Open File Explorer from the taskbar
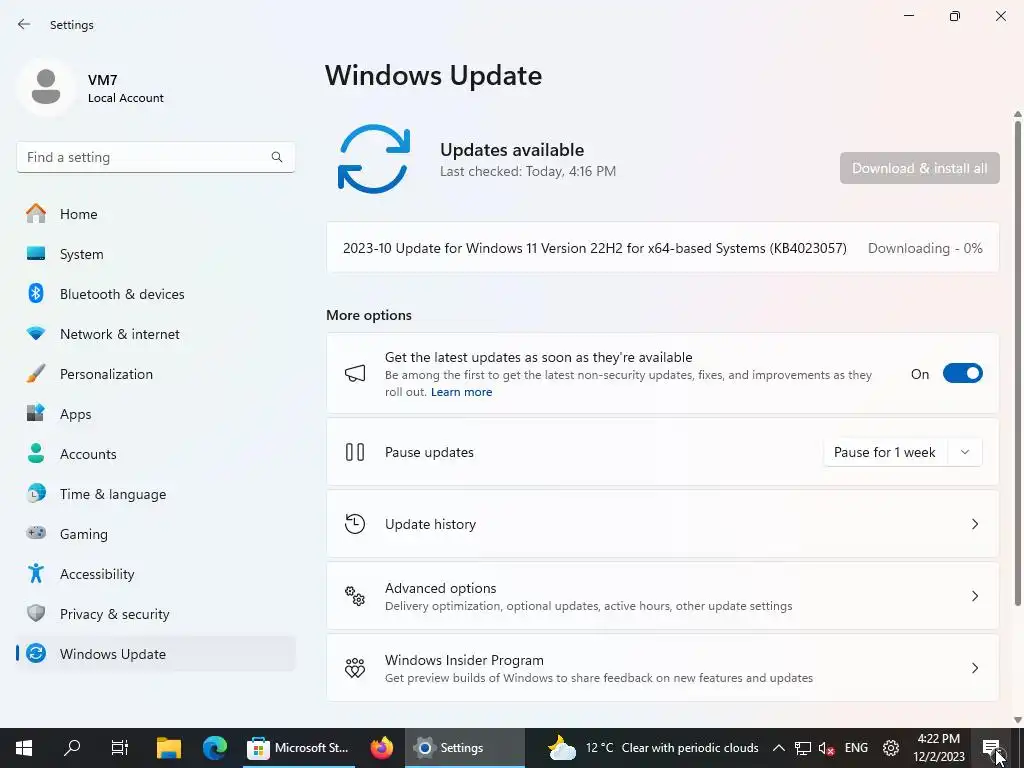This screenshot has height=768, width=1024. [168, 748]
